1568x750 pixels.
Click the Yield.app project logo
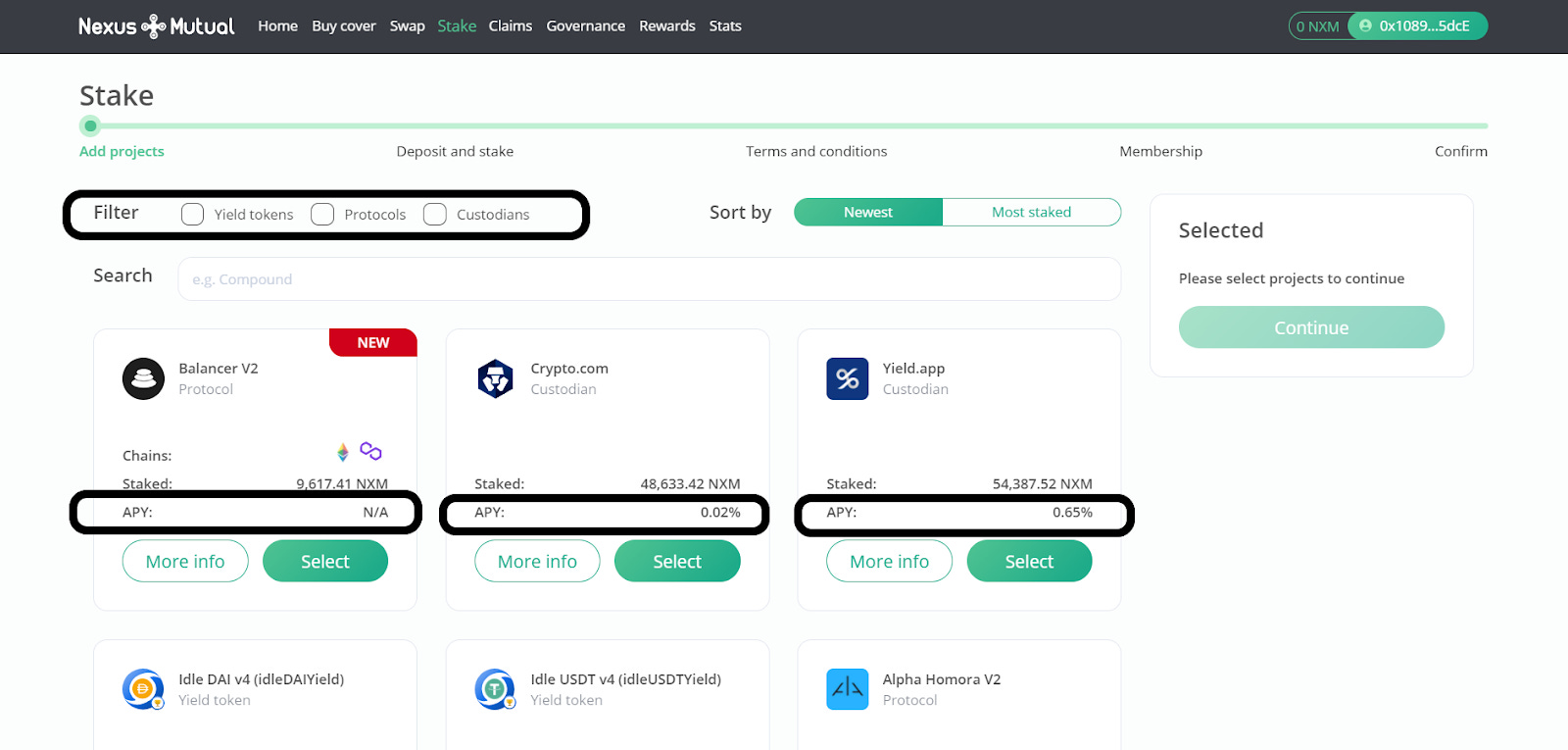tap(848, 378)
